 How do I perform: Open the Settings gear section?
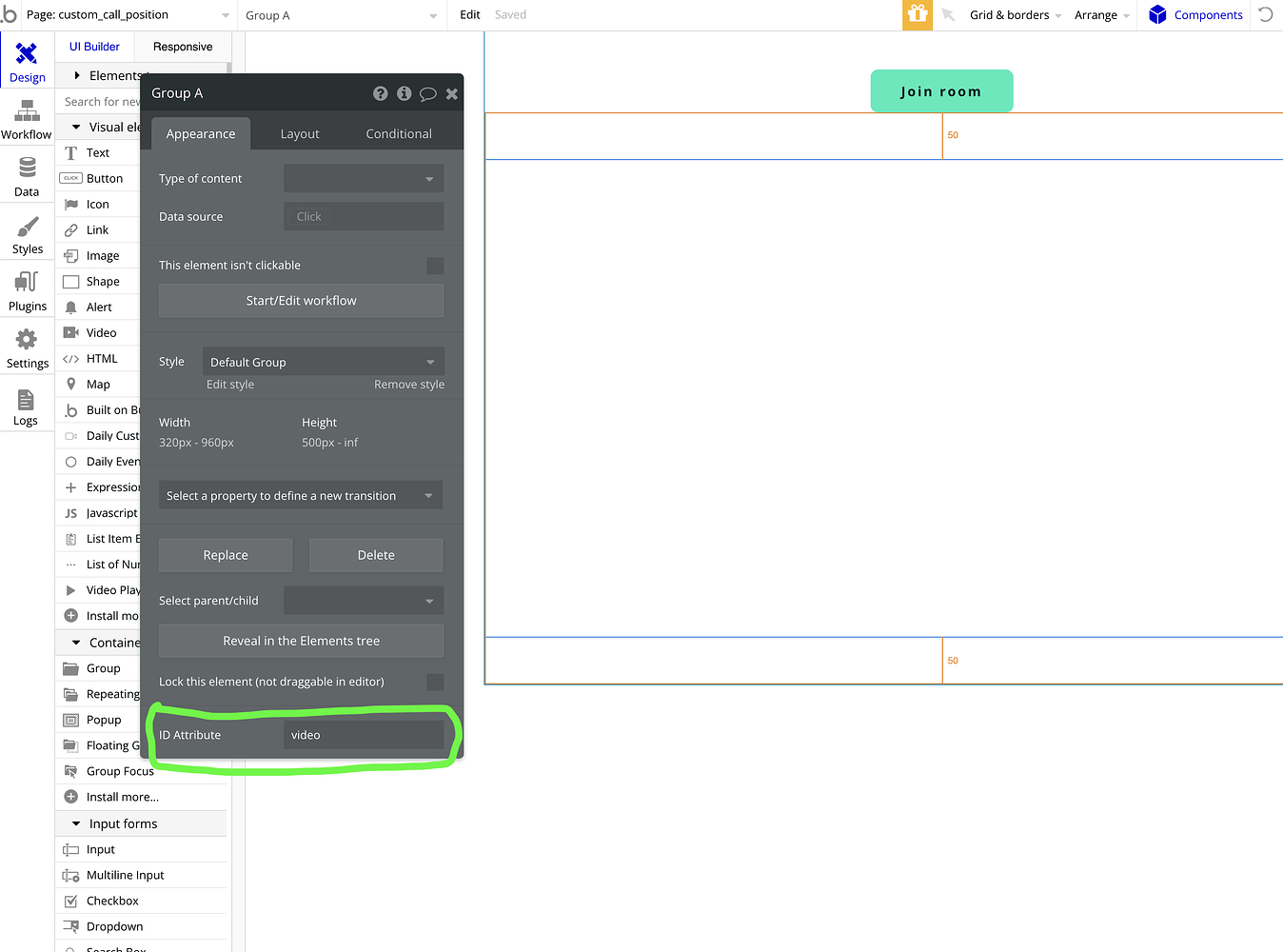point(27,348)
